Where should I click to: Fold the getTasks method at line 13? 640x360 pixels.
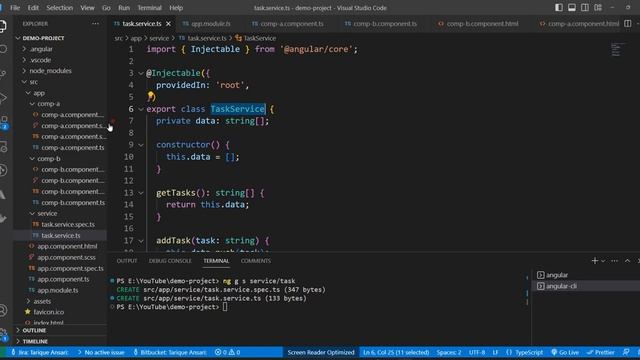141,193
